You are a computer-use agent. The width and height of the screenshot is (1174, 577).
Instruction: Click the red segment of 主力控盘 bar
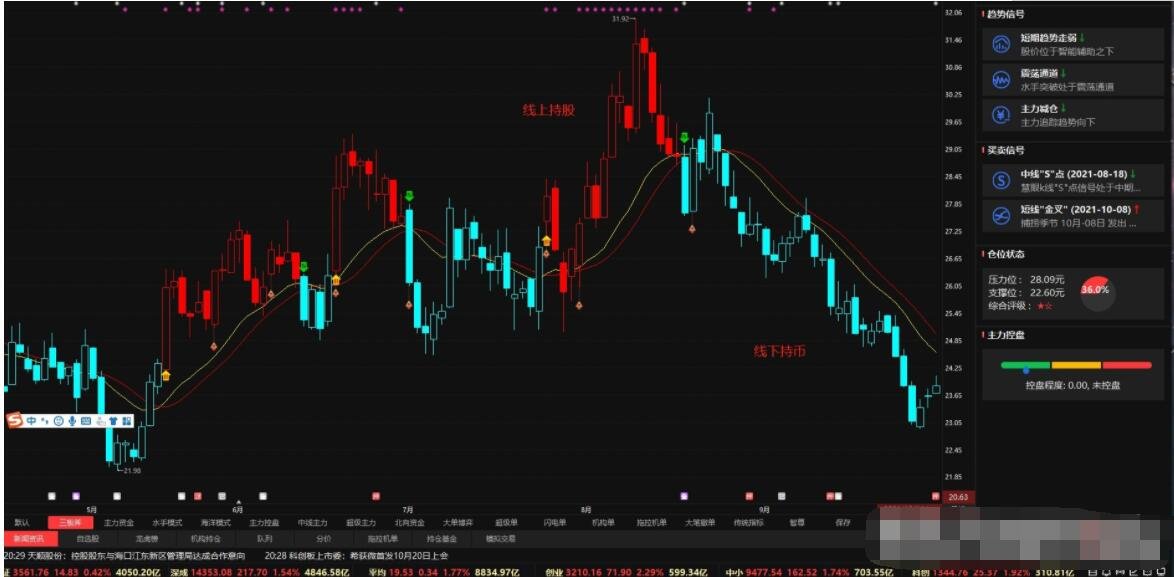pos(1127,365)
